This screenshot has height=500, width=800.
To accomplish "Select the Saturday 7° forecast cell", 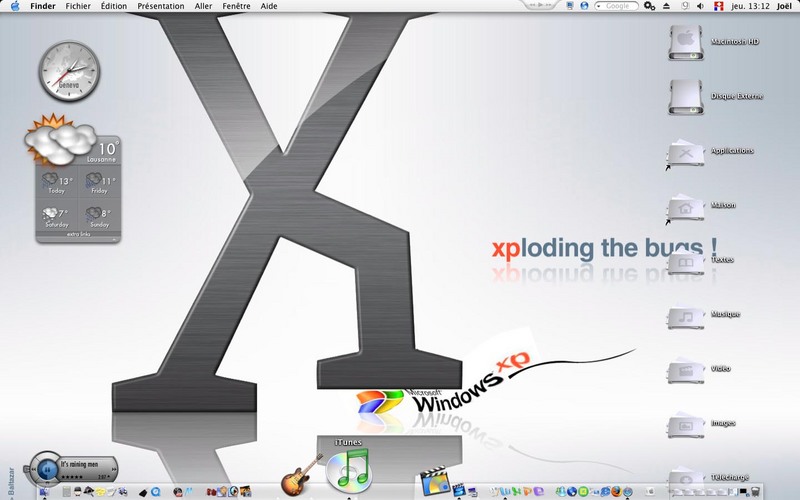I will point(57,217).
